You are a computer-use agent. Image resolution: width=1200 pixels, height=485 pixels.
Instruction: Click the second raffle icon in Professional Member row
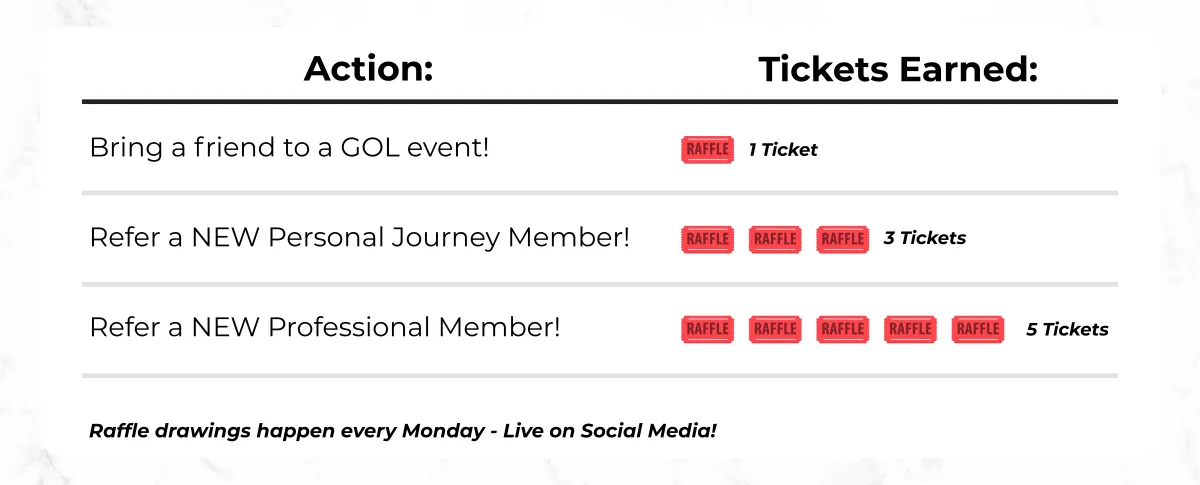pyautogui.click(x=775, y=329)
